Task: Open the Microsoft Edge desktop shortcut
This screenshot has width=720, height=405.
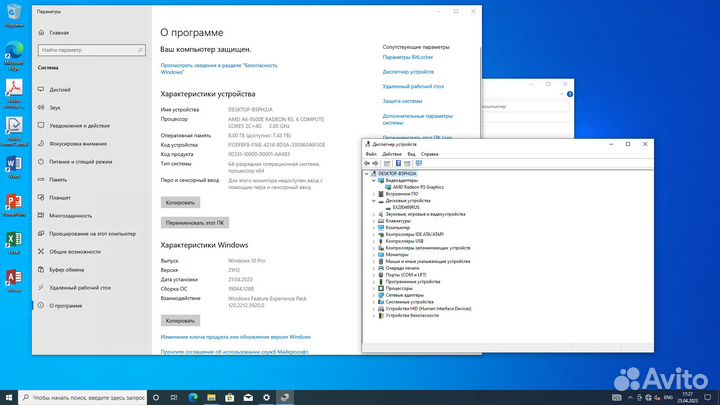Action: pyautogui.click(x=14, y=56)
